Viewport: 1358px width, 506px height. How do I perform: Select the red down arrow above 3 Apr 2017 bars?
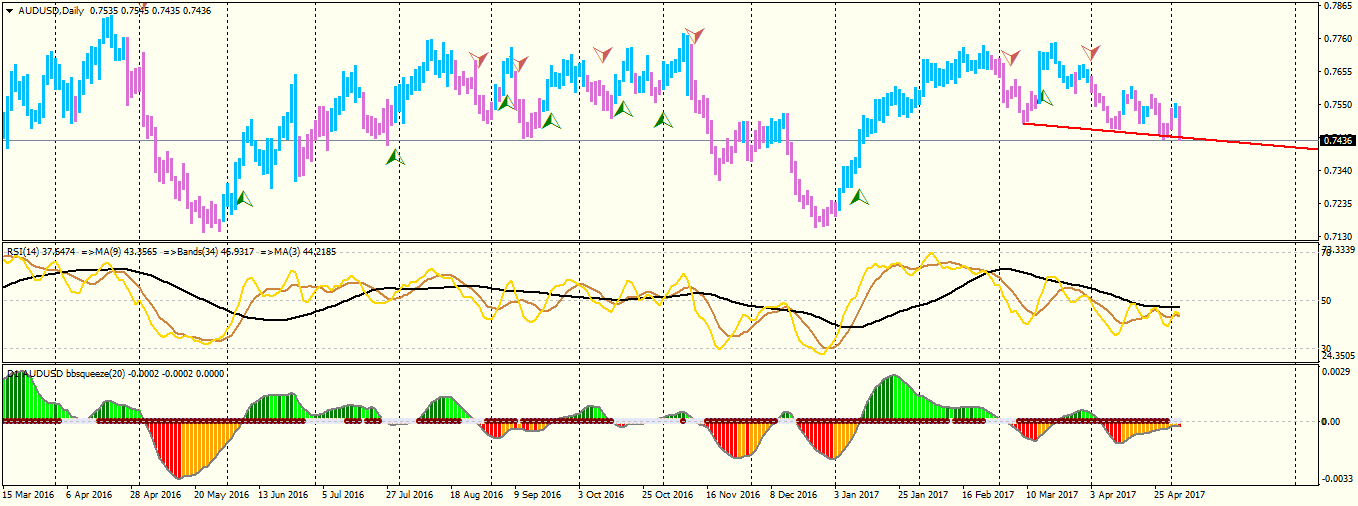[x=1092, y=52]
